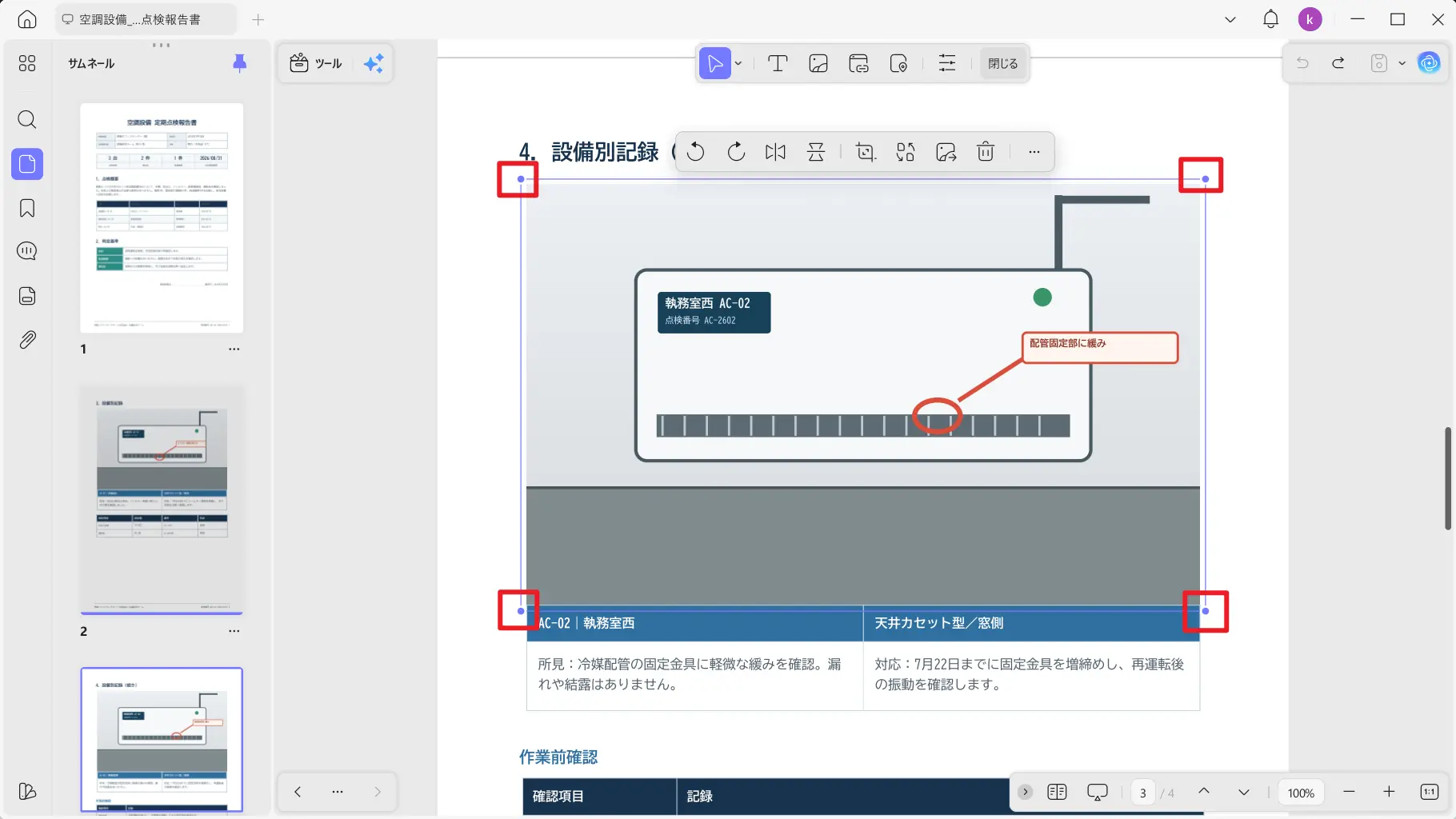Choose the add image tool

point(818,63)
